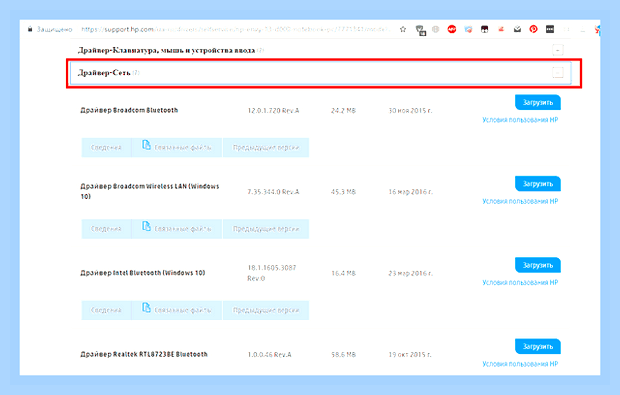
Task: Collapse the Драйвер-Сеть section
Action: tap(558, 73)
